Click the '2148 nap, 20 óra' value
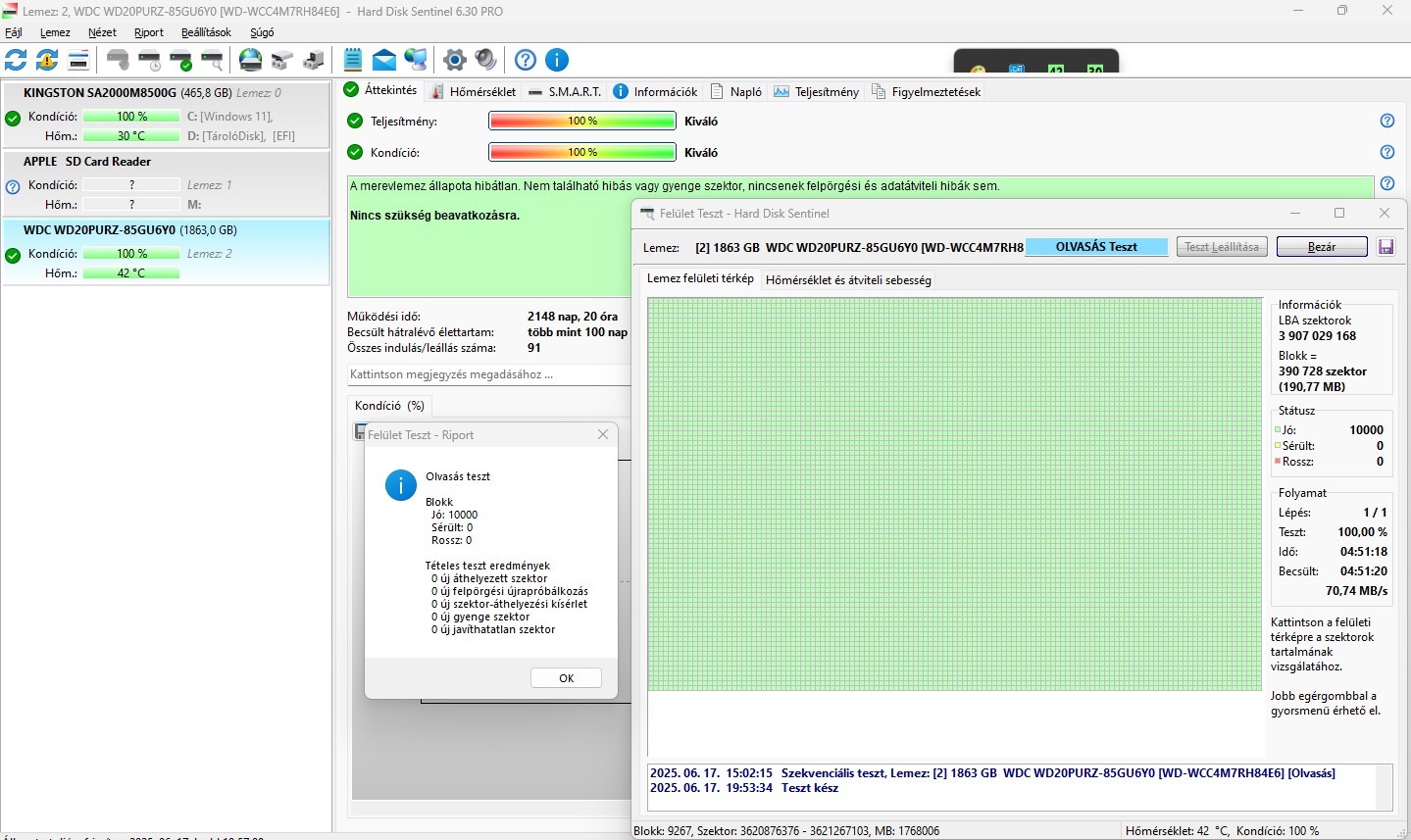The width and height of the screenshot is (1411, 840). [573, 317]
